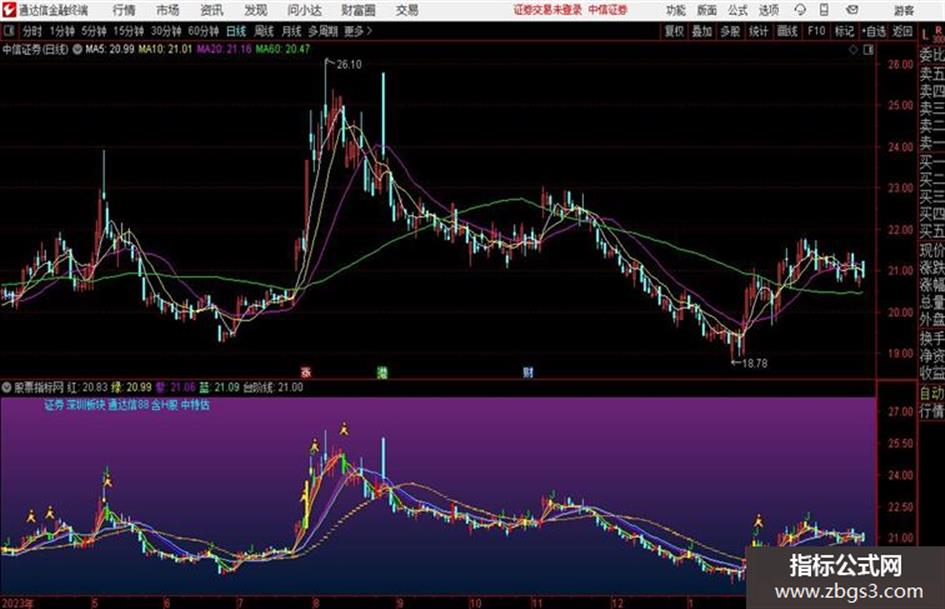Click the panel layout icon at chart top right
Image resolution: width=945 pixels, height=609 pixels.
click(x=868, y=50)
